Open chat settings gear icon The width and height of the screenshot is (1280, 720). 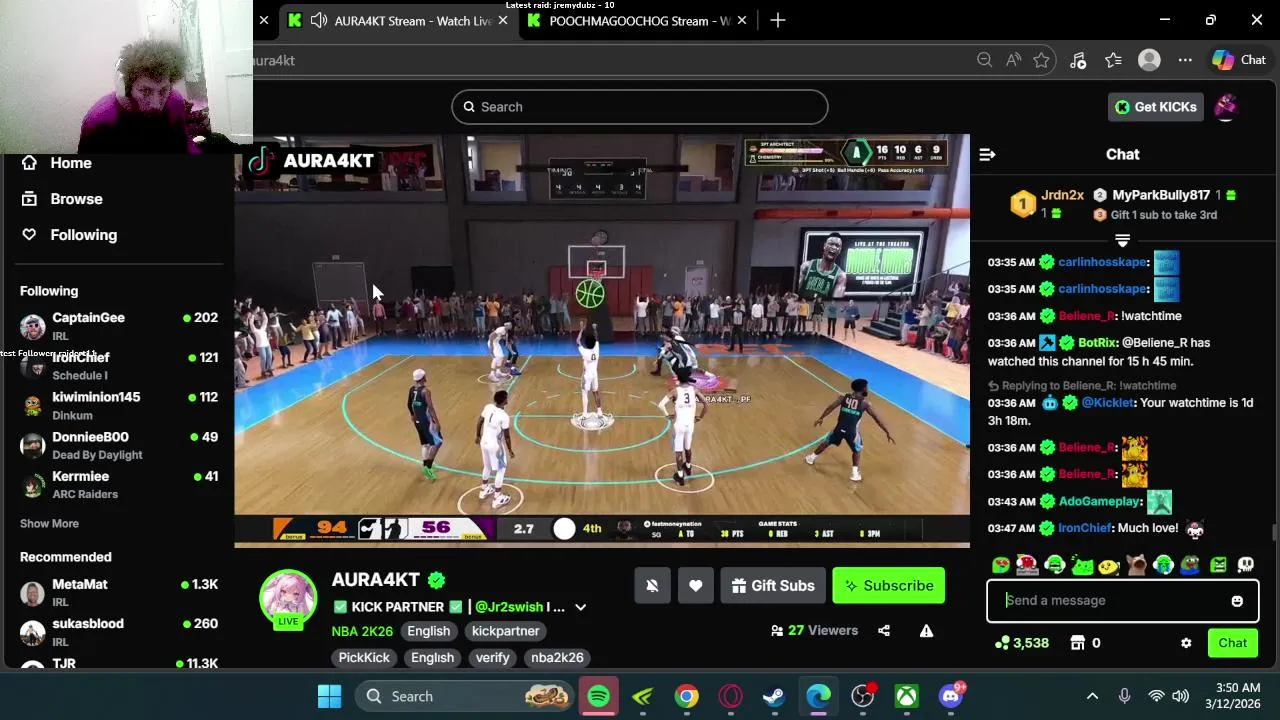click(x=1186, y=643)
